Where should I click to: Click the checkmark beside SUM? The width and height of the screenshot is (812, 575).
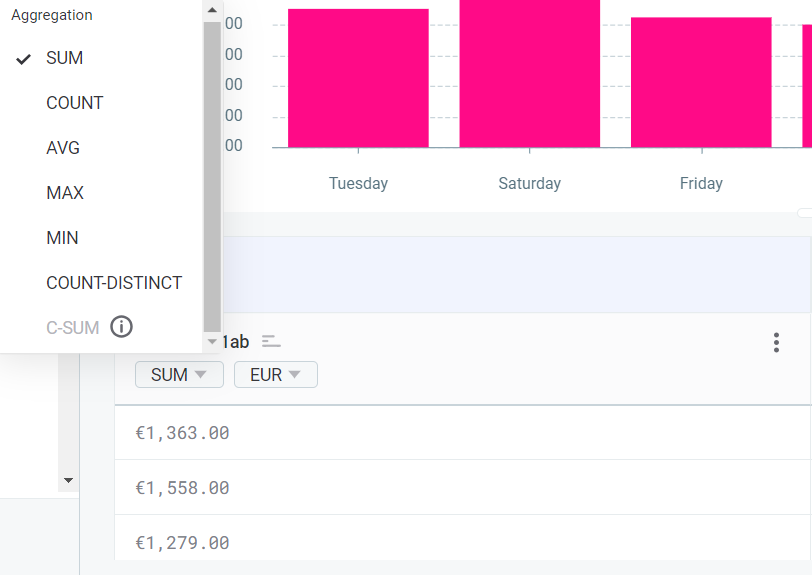coord(24,59)
